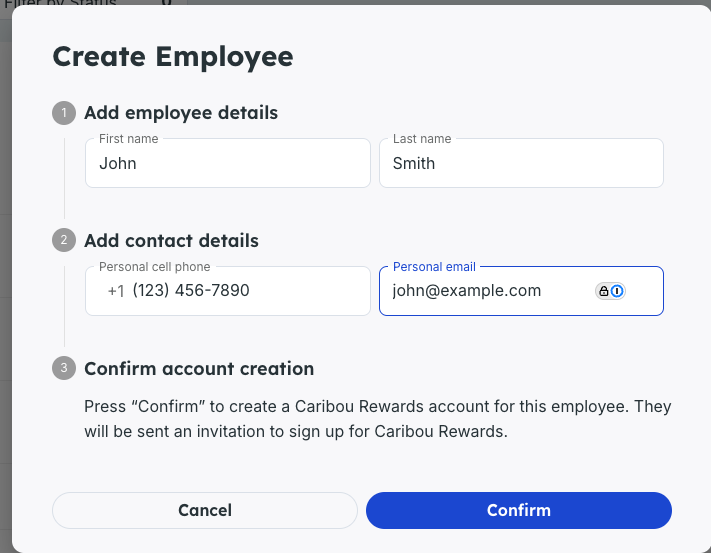Viewport: 711px width, 553px height.
Task: Select the Confirm account creation heading
Action: point(199,369)
